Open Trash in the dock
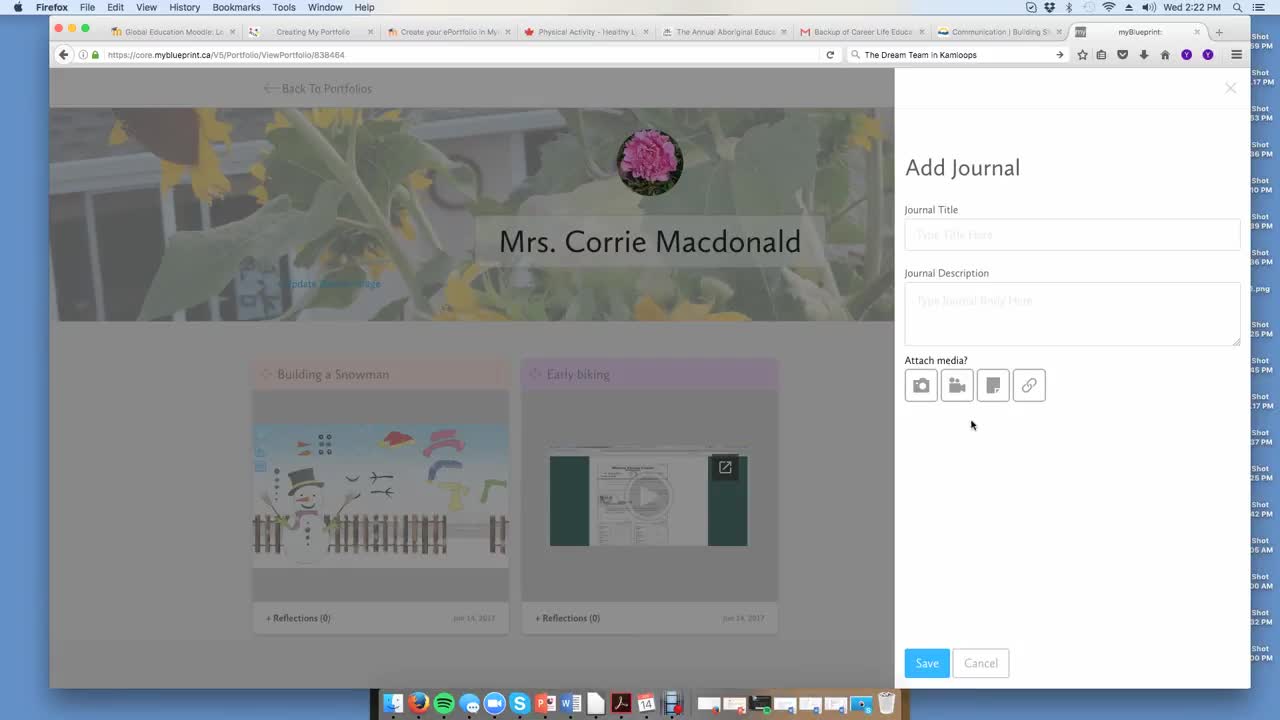This screenshot has width=1280, height=720. [886, 704]
